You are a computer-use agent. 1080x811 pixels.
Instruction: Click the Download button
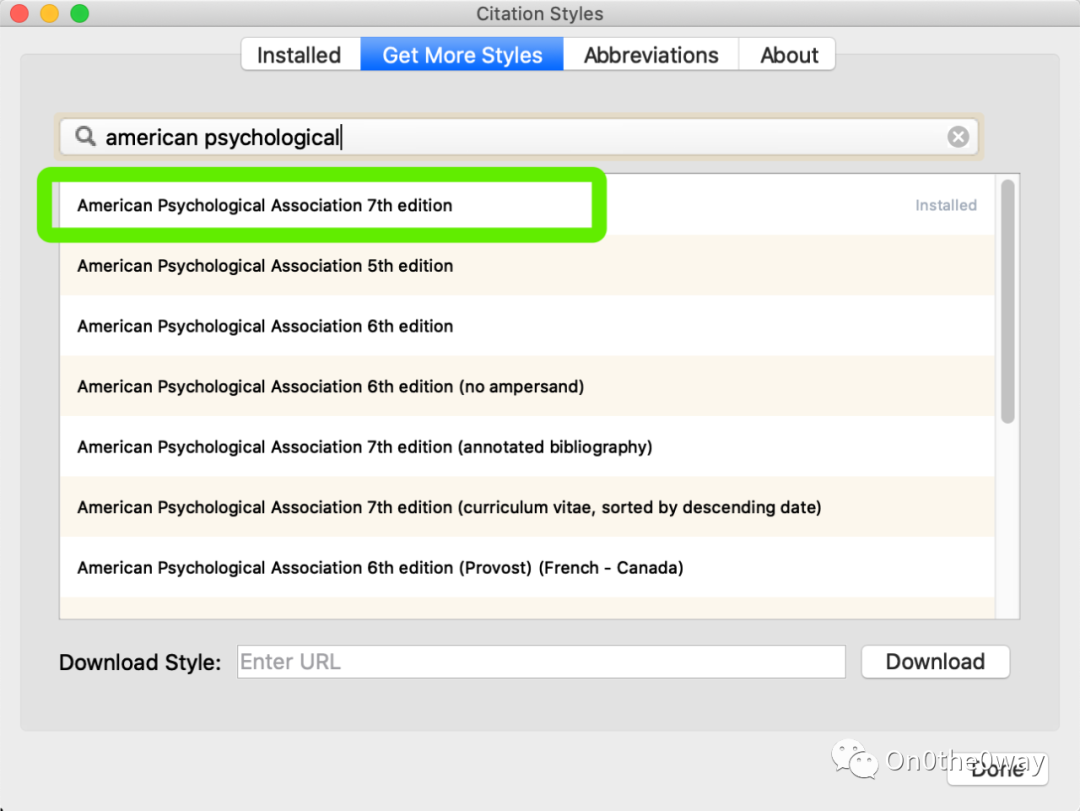coord(935,661)
